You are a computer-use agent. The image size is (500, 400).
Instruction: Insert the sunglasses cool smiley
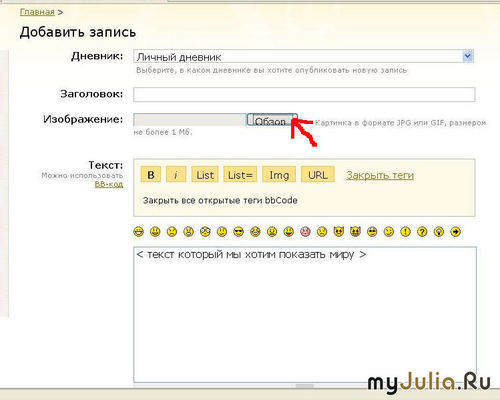[239, 232]
